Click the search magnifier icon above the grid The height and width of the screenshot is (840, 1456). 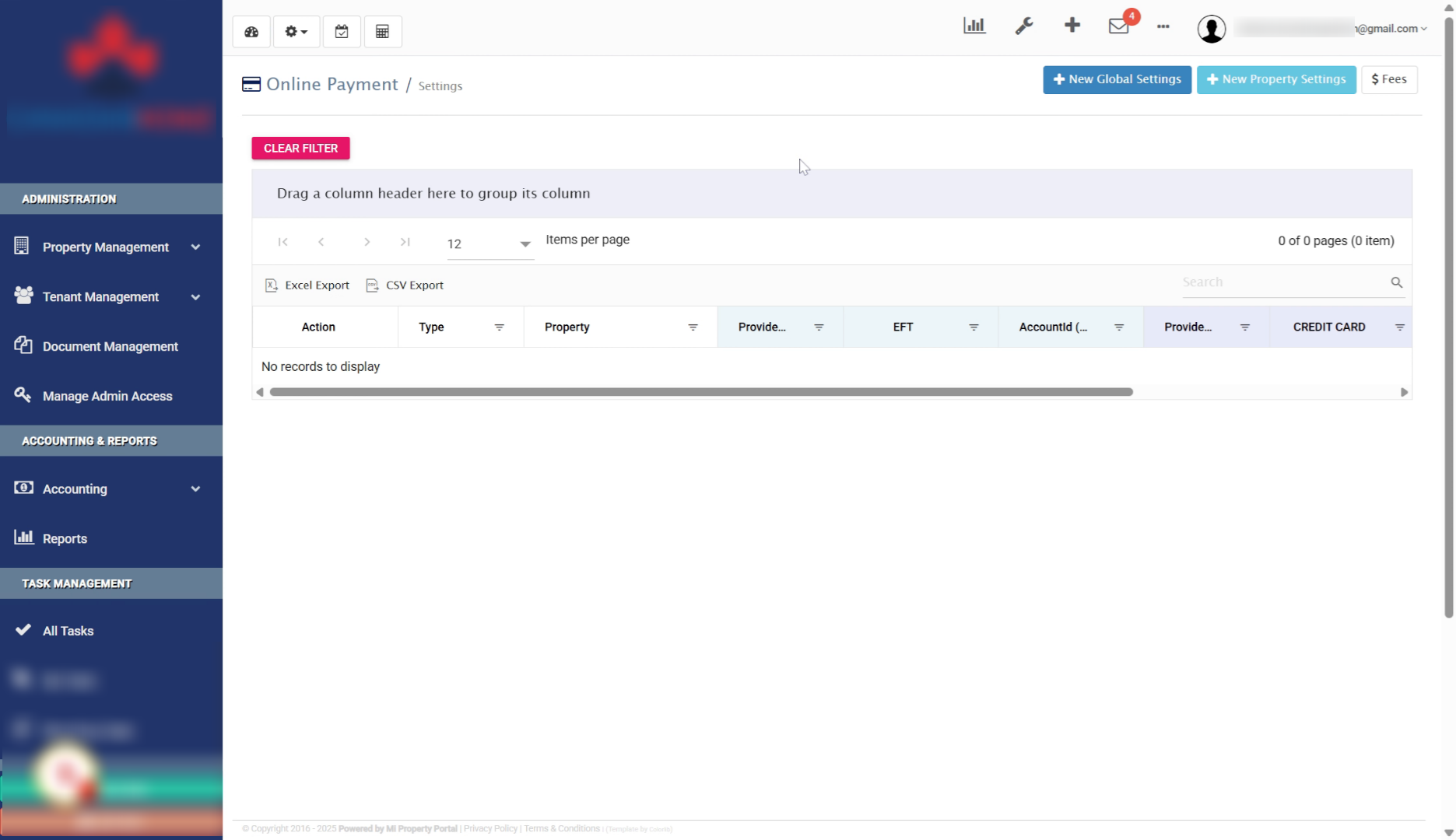click(1396, 282)
